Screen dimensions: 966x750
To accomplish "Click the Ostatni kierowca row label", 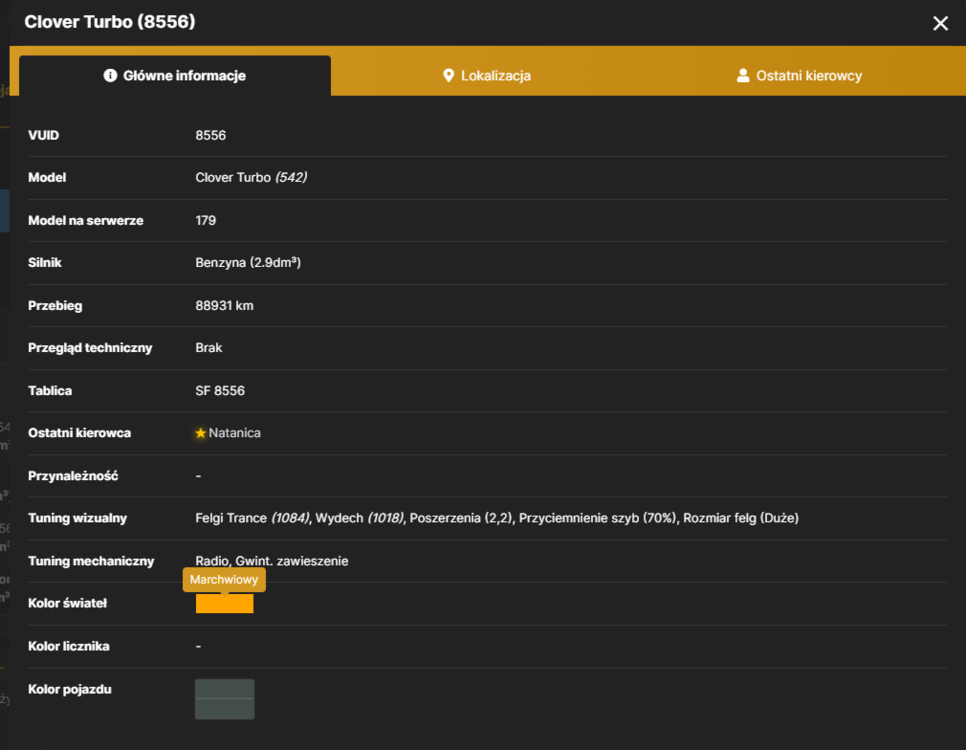I will coord(79,433).
